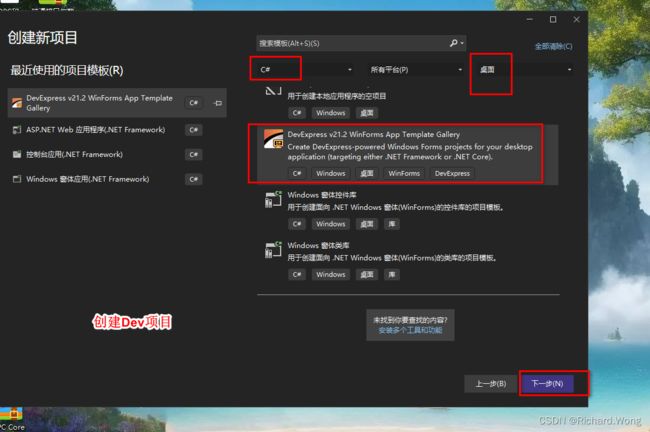Viewport: 650px width, 432px height.
Task: Click the DevExpress tag on gallery template
Action: tap(452, 173)
